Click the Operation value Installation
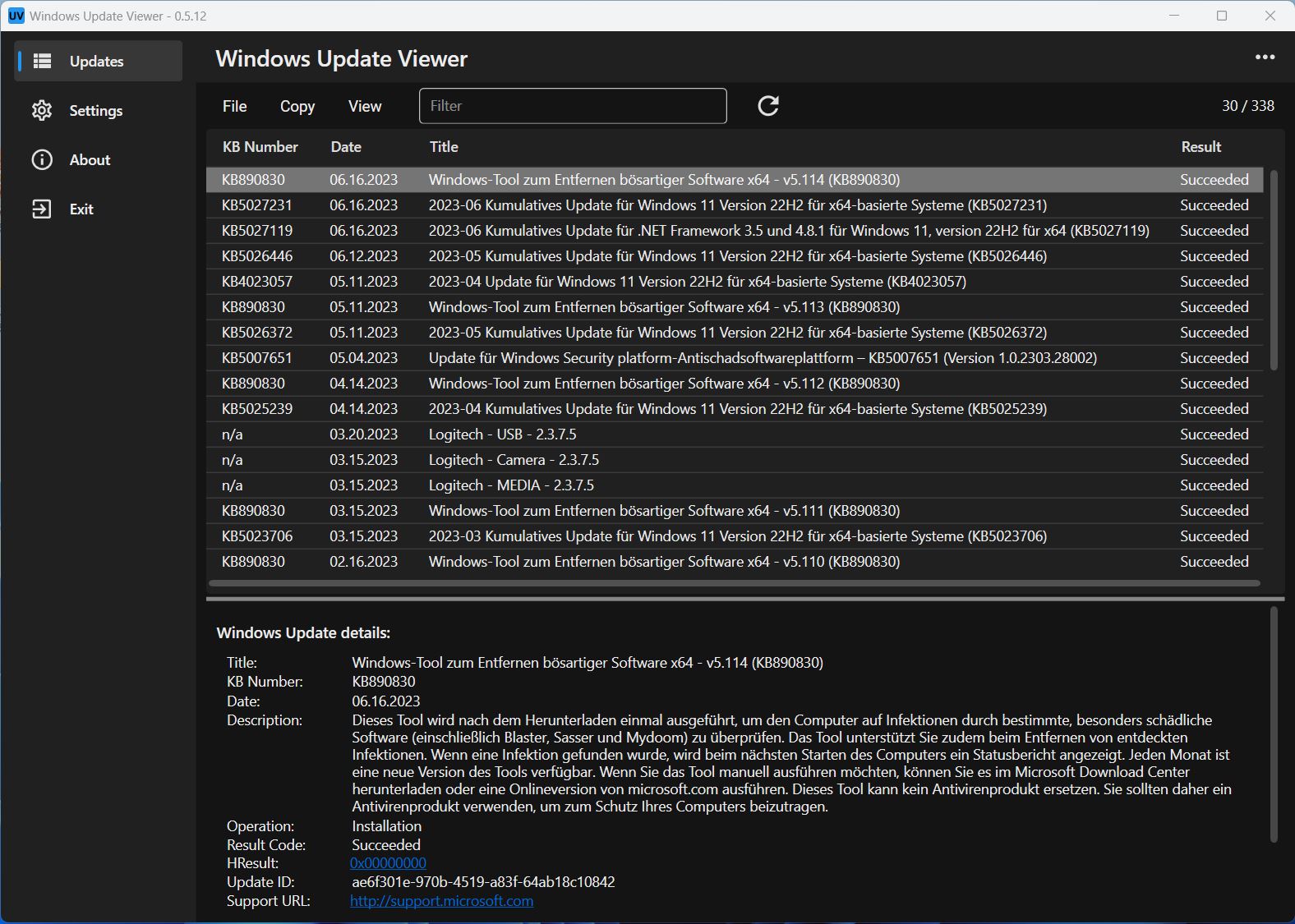This screenshot has height=924, width=1295. 386,826
